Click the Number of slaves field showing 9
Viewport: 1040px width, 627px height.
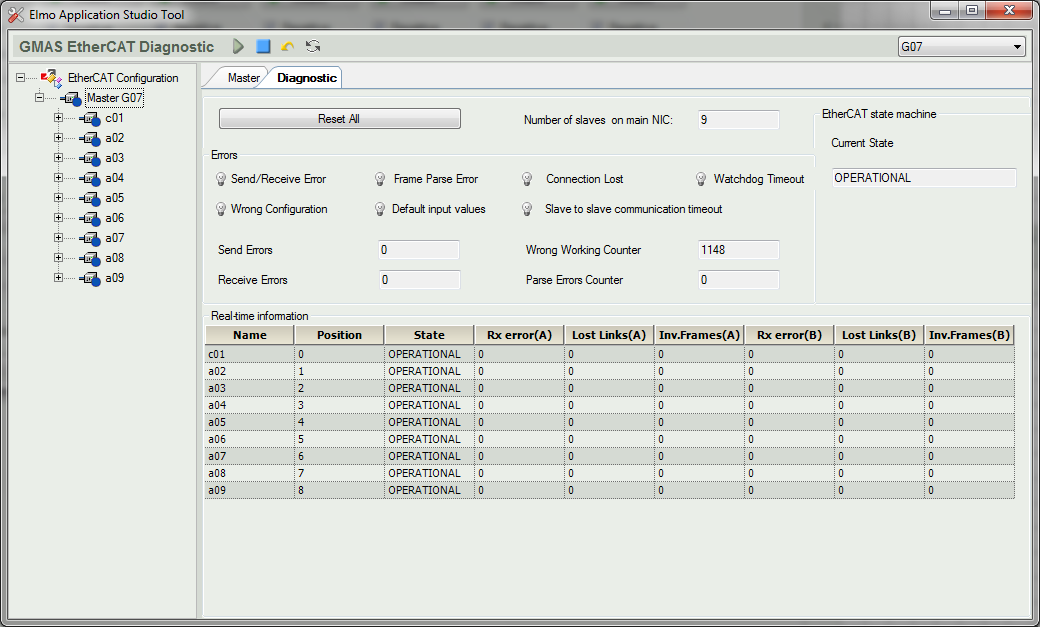738,120
